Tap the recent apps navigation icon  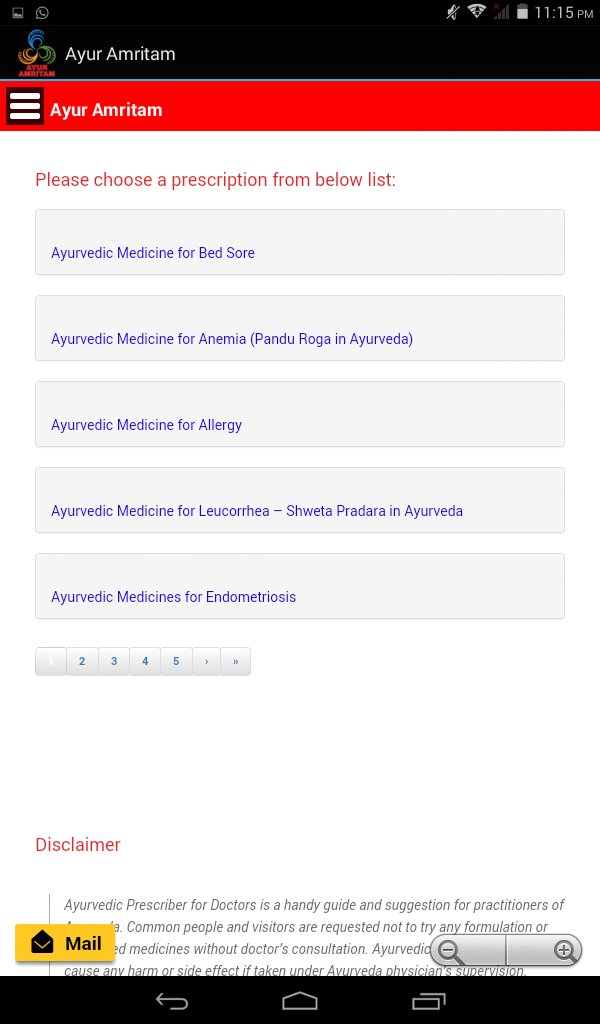coord(428,1000)
